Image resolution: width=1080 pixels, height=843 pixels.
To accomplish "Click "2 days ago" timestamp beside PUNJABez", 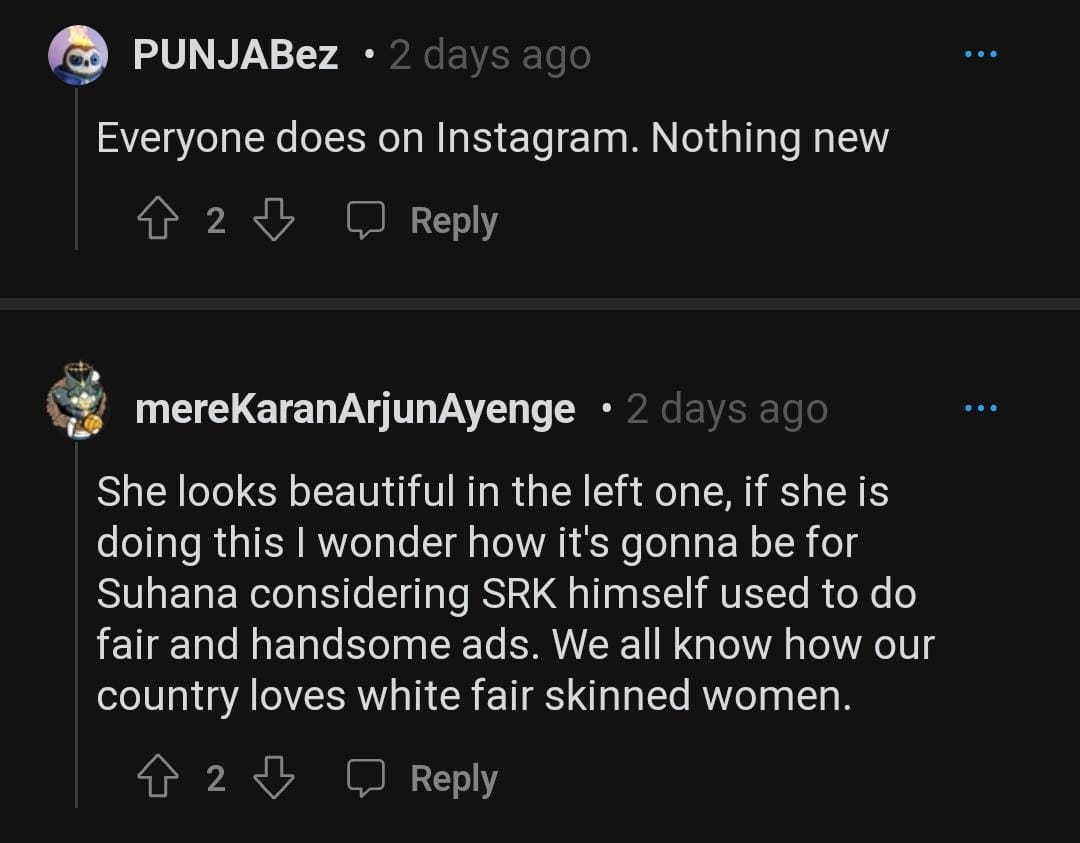I will [490, 56].
